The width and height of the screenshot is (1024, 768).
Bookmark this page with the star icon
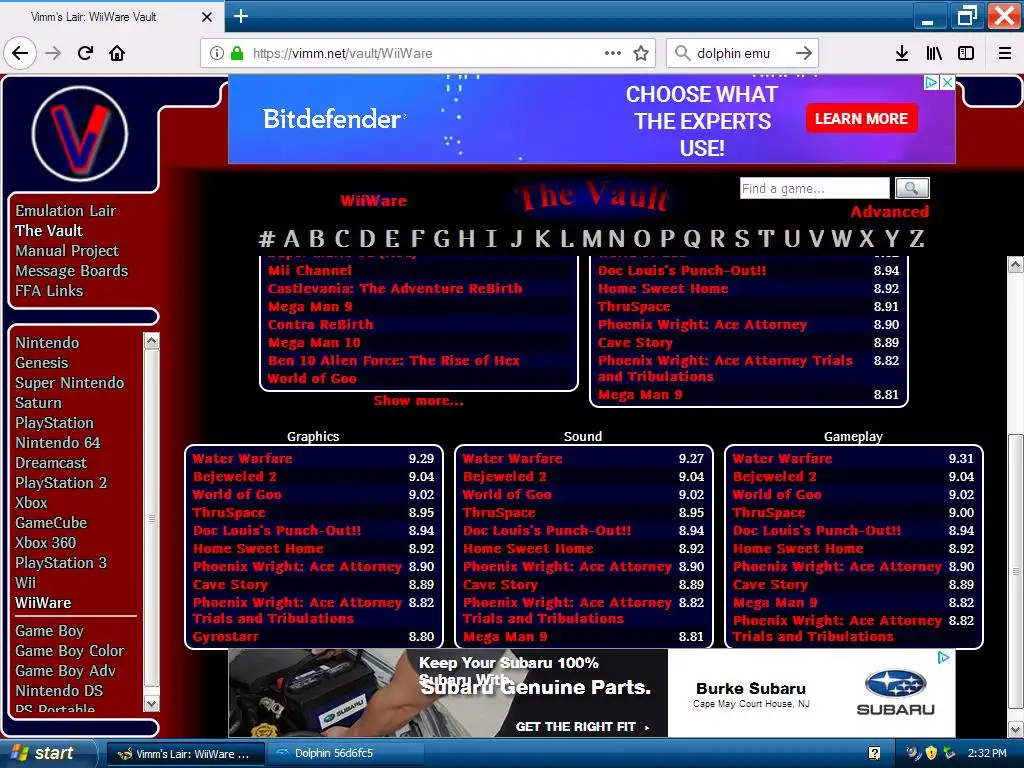pyautogui.click(x=641, y=53)
